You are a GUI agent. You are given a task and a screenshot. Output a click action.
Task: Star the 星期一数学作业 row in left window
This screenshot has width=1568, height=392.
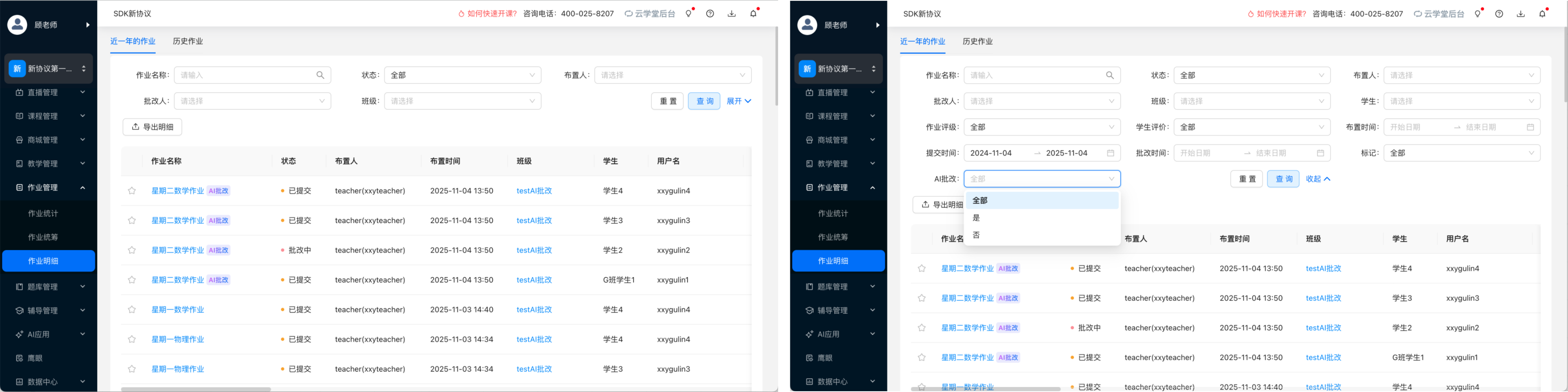131,310
